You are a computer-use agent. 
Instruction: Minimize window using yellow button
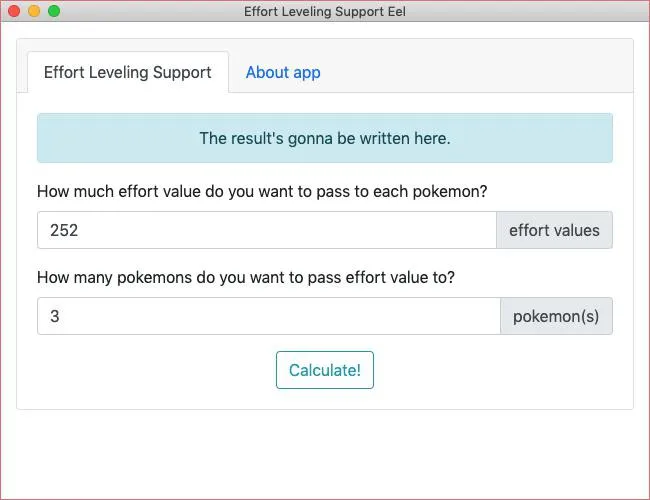point(34,11)
